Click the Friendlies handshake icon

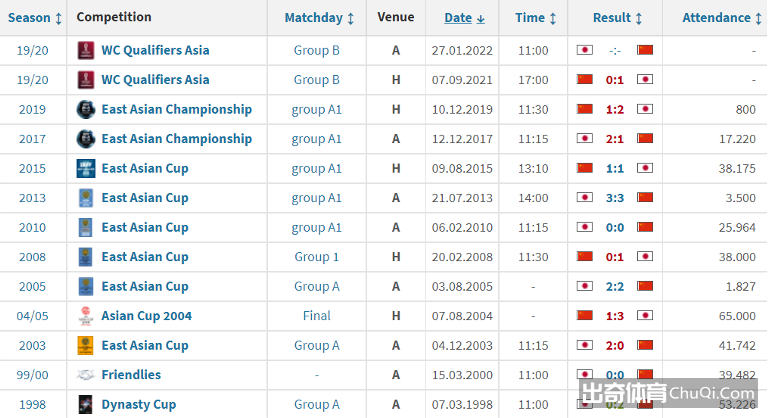[86, 375]
